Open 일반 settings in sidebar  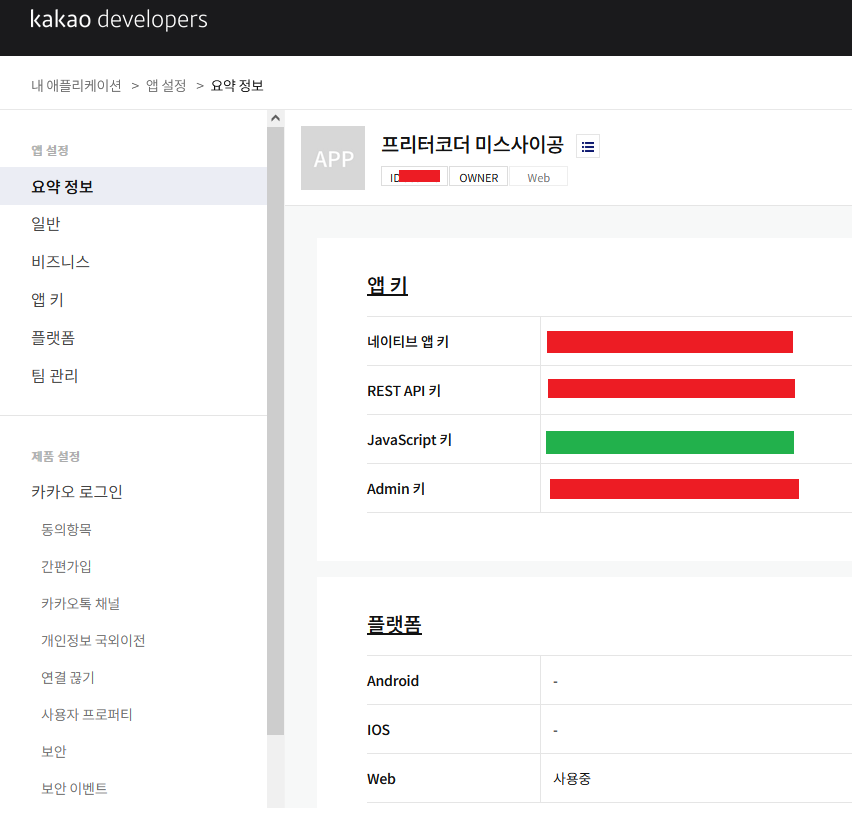point(46,224)
